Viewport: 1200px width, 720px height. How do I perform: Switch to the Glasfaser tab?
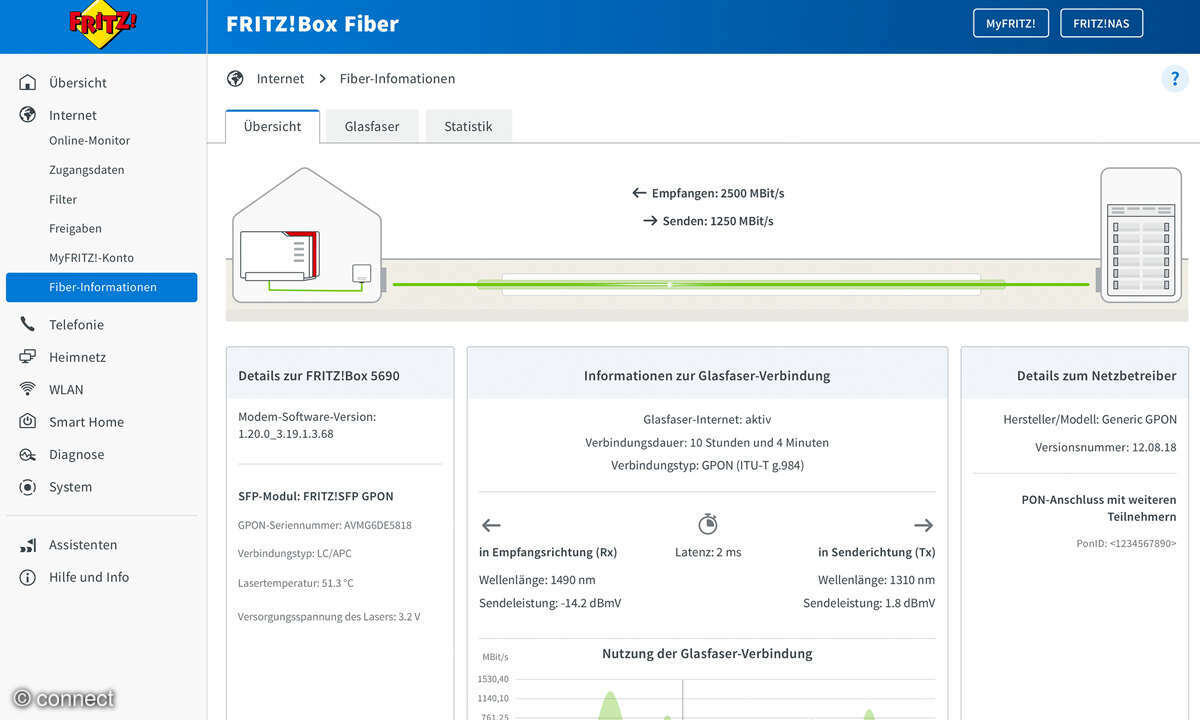372,127
